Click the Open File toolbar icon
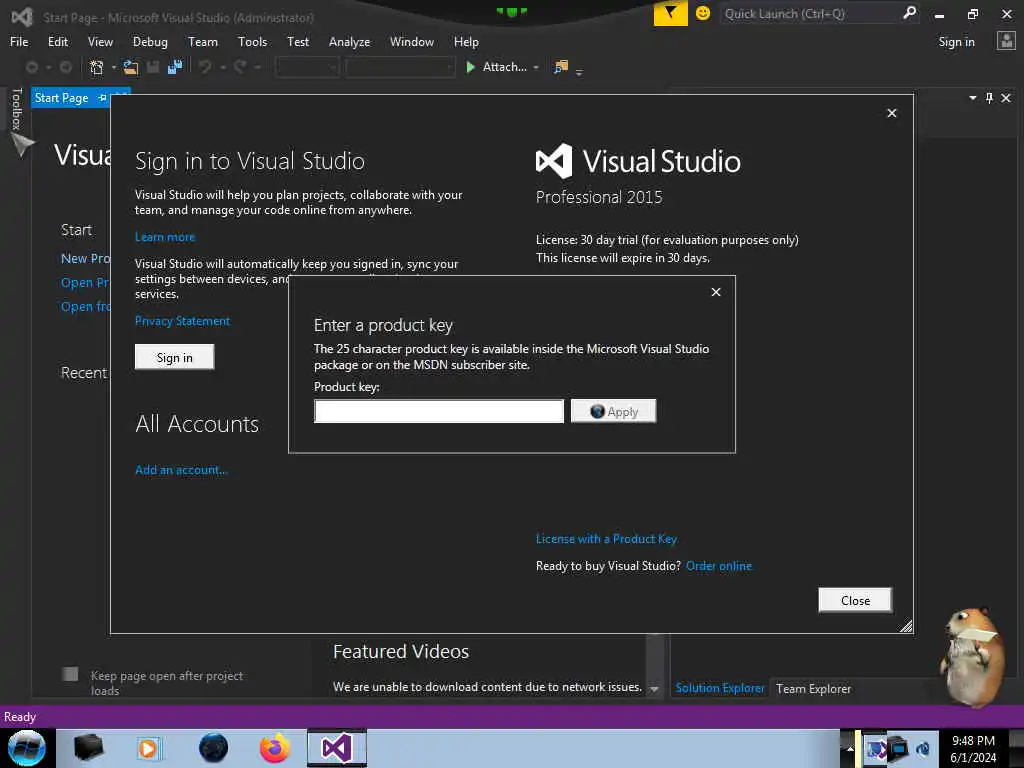Screen dimensions: 1024x768 point(131,67)
